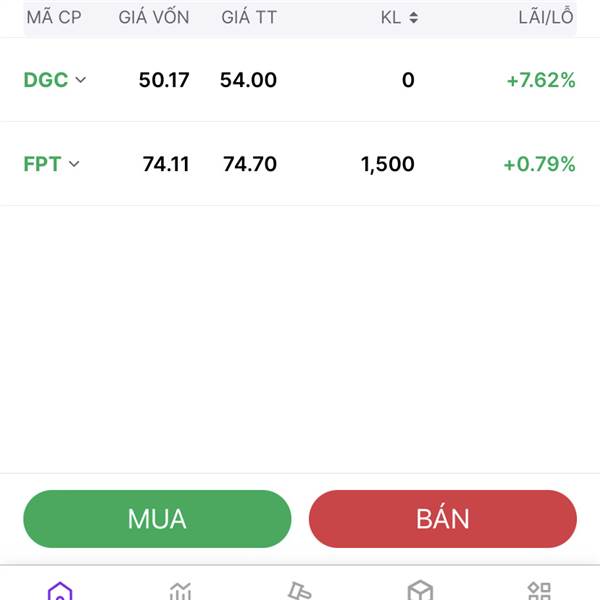Select the FPT stock symbol

tap(42, 164)
